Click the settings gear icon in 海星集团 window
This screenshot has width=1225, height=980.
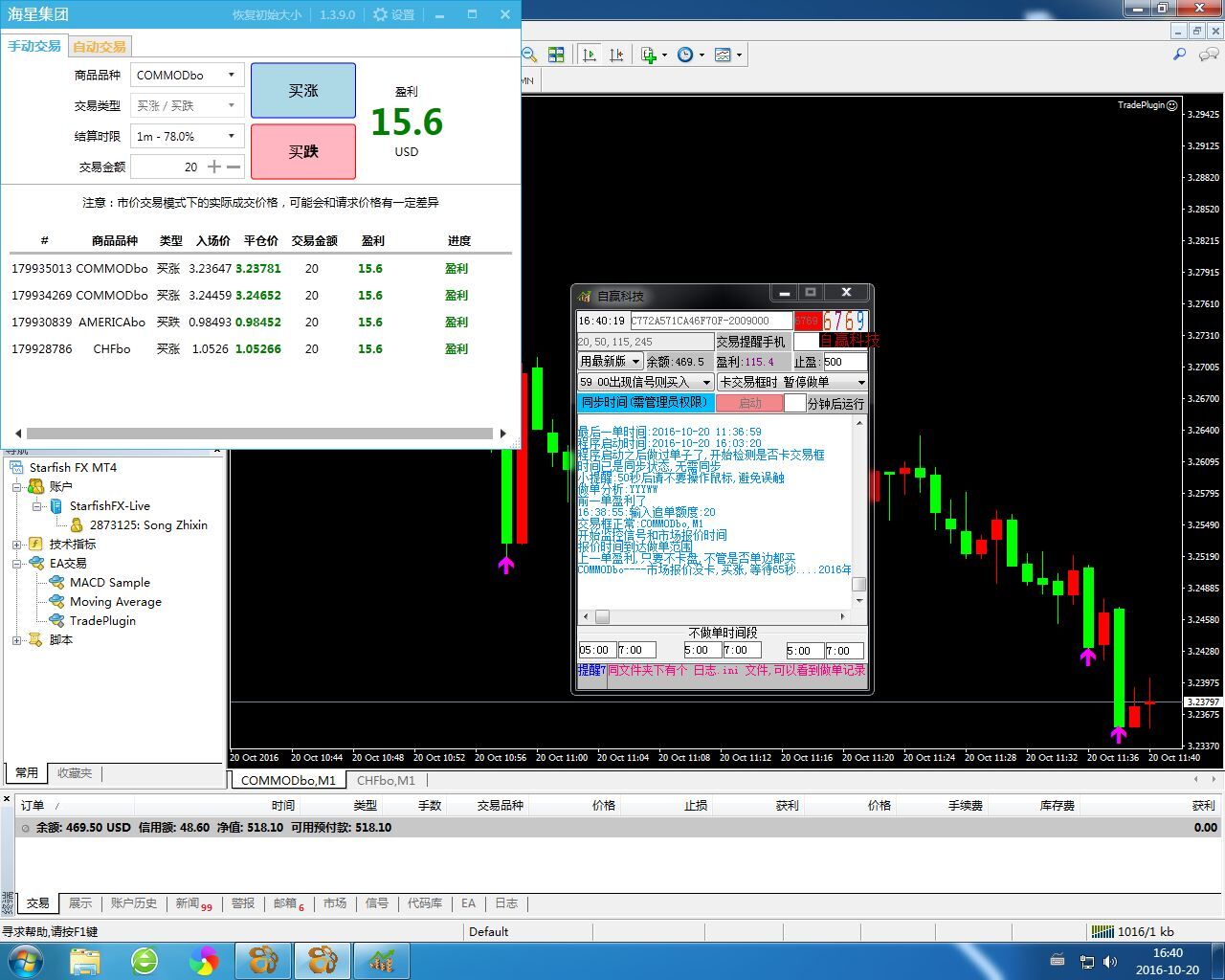[x=381, y=14]
